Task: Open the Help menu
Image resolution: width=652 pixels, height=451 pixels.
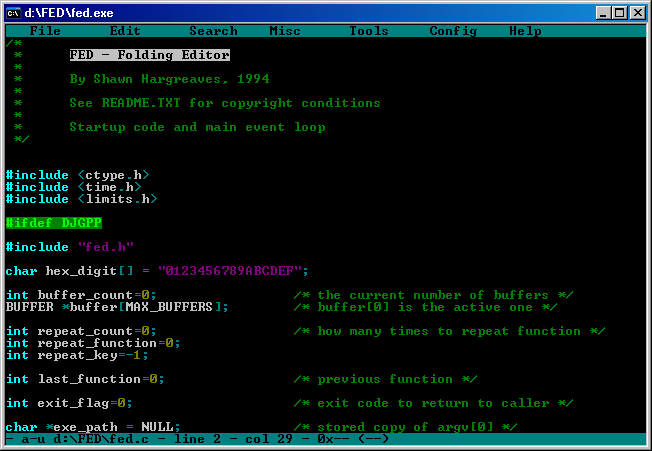Action: 525,31
